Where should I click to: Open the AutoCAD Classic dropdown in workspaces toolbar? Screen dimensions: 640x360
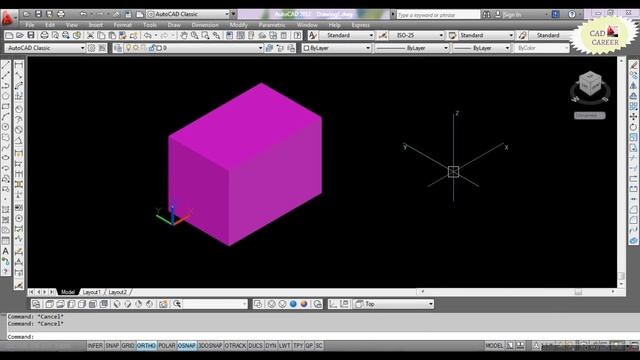tap(45, 48)
